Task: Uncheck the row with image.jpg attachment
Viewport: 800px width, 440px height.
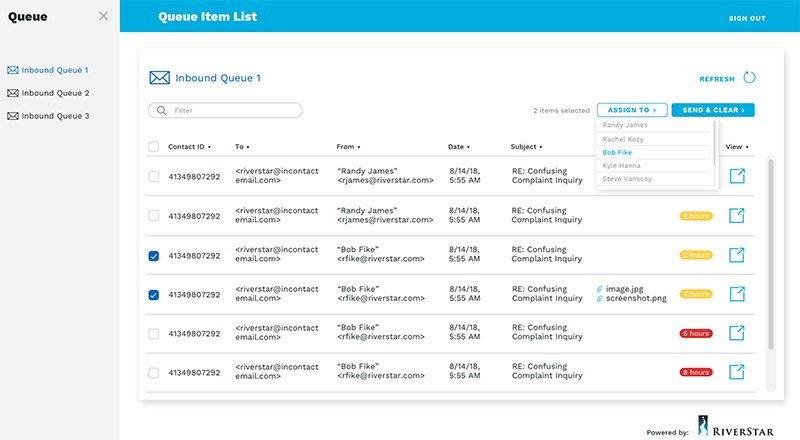Action: point(154,295)
